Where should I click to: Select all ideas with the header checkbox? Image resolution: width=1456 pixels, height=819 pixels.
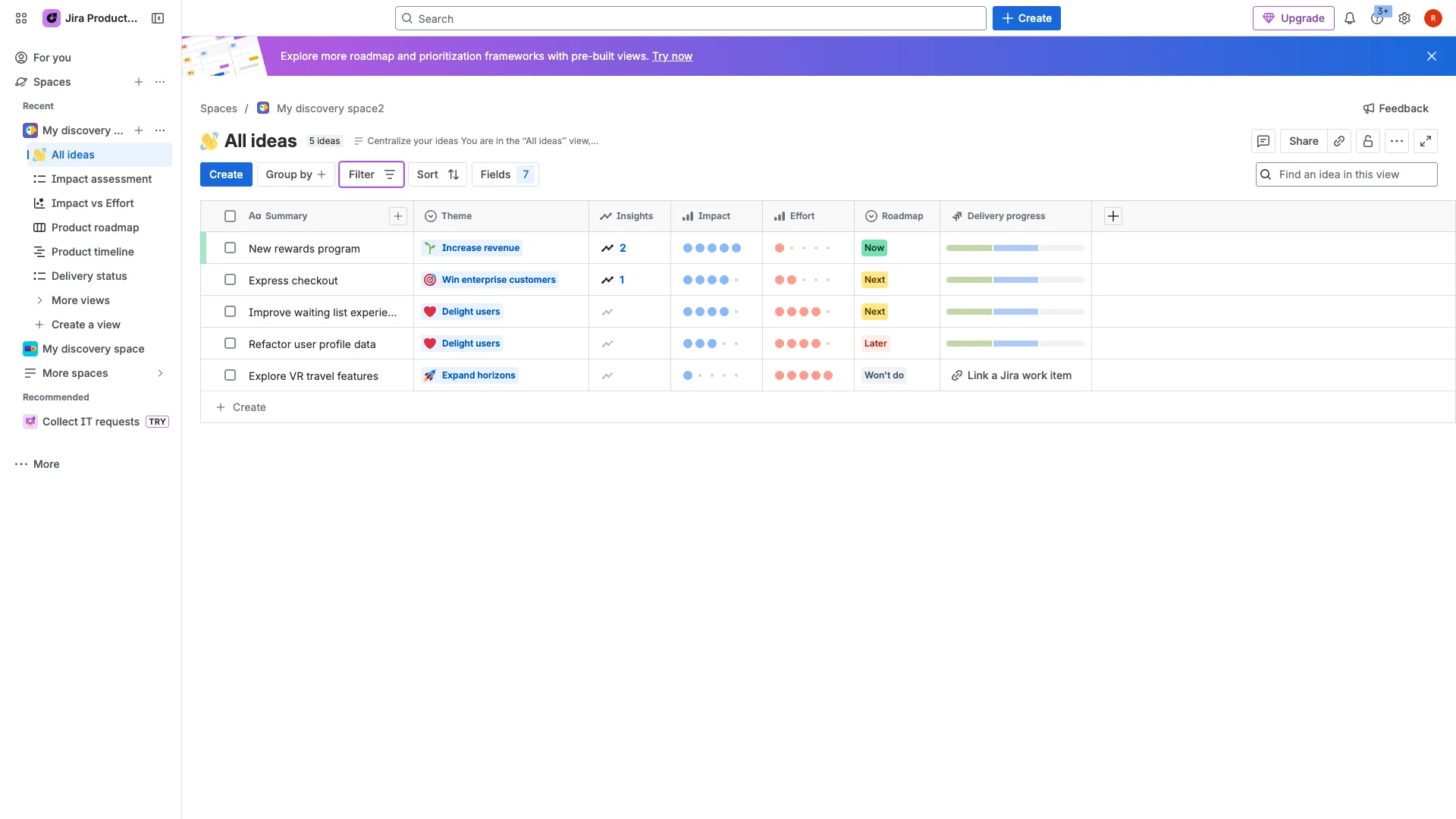[x=231, y=216]
